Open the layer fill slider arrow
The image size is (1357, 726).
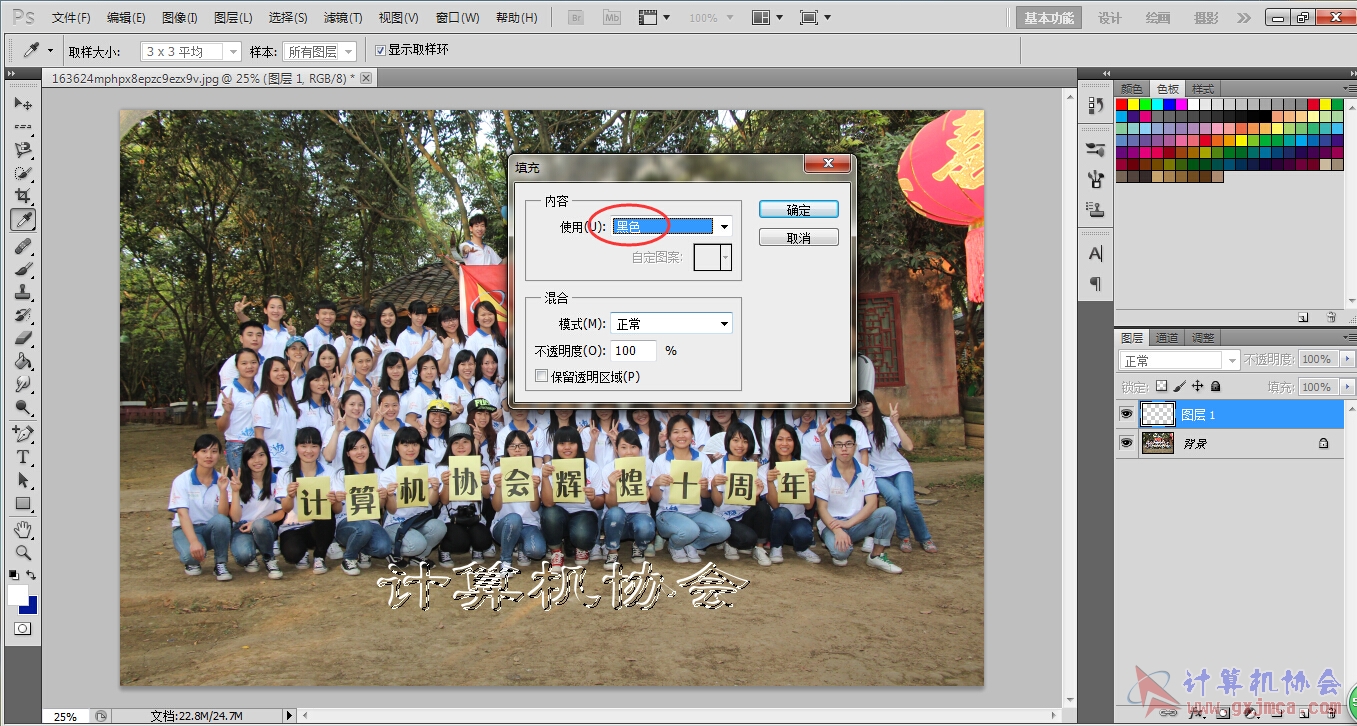(1347, 387)
